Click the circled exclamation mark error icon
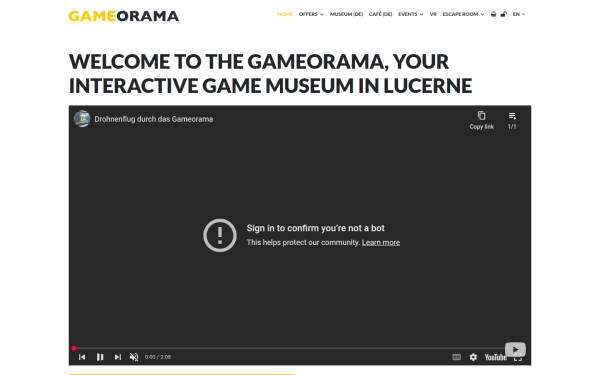600x375 pixels. 220,235
